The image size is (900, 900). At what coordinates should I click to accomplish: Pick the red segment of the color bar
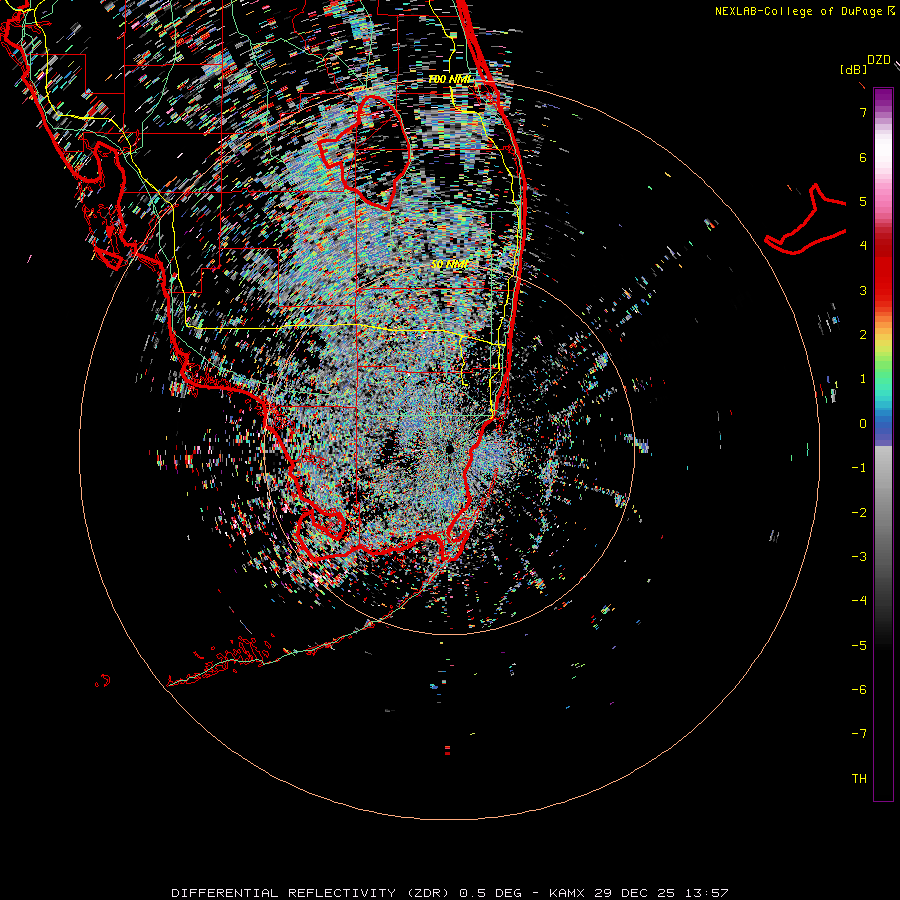tap(883, 276)
